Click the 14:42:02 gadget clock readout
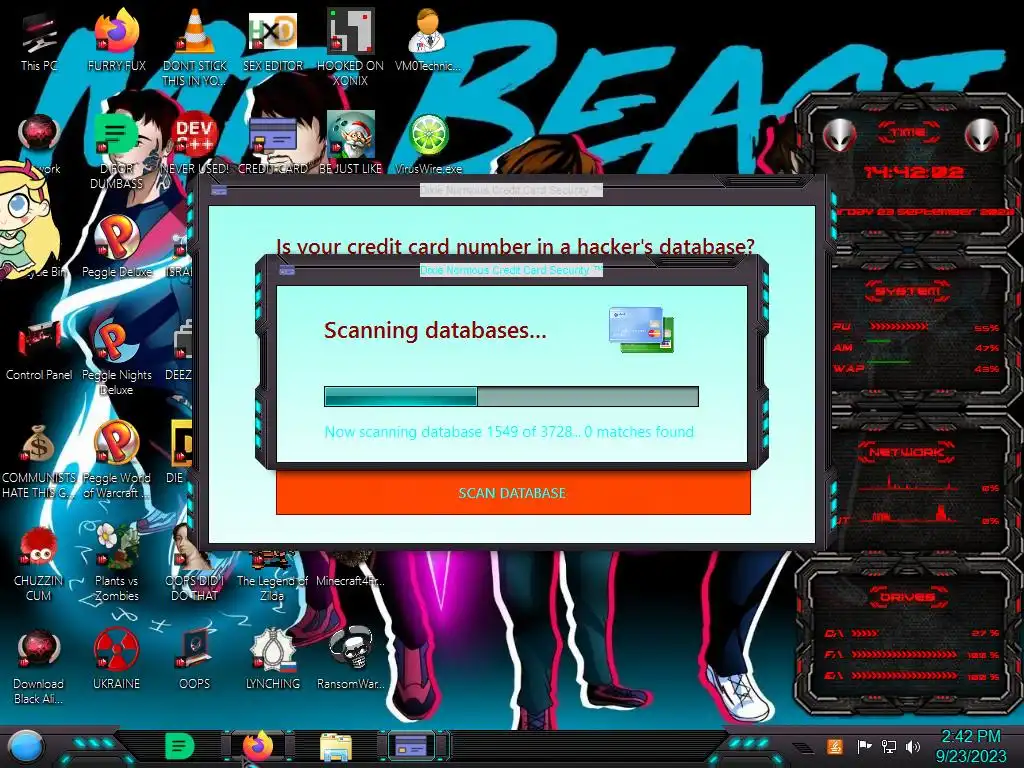This screenshot has height=768, width=1024. [913, 172]
